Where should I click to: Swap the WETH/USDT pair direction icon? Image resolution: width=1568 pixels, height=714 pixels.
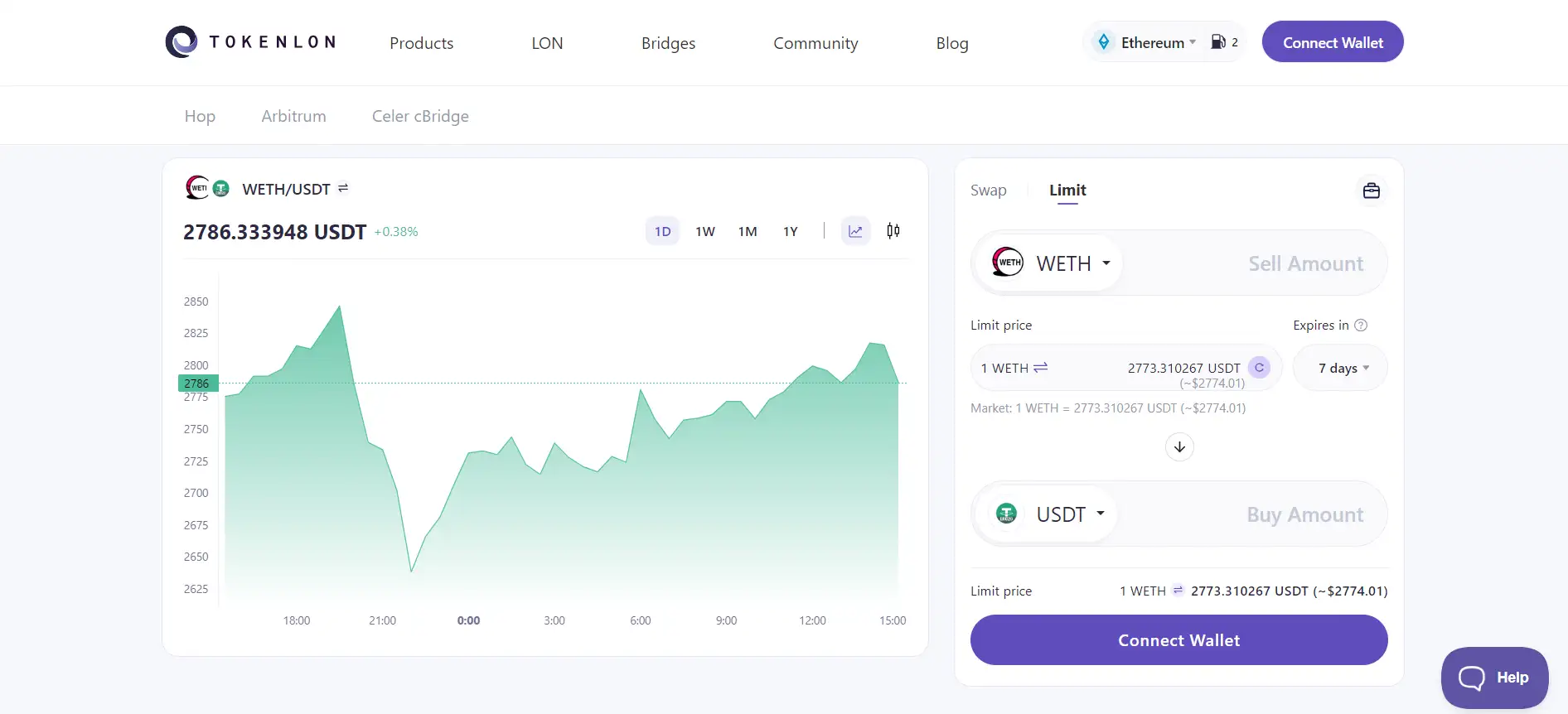tap(343, 189)
